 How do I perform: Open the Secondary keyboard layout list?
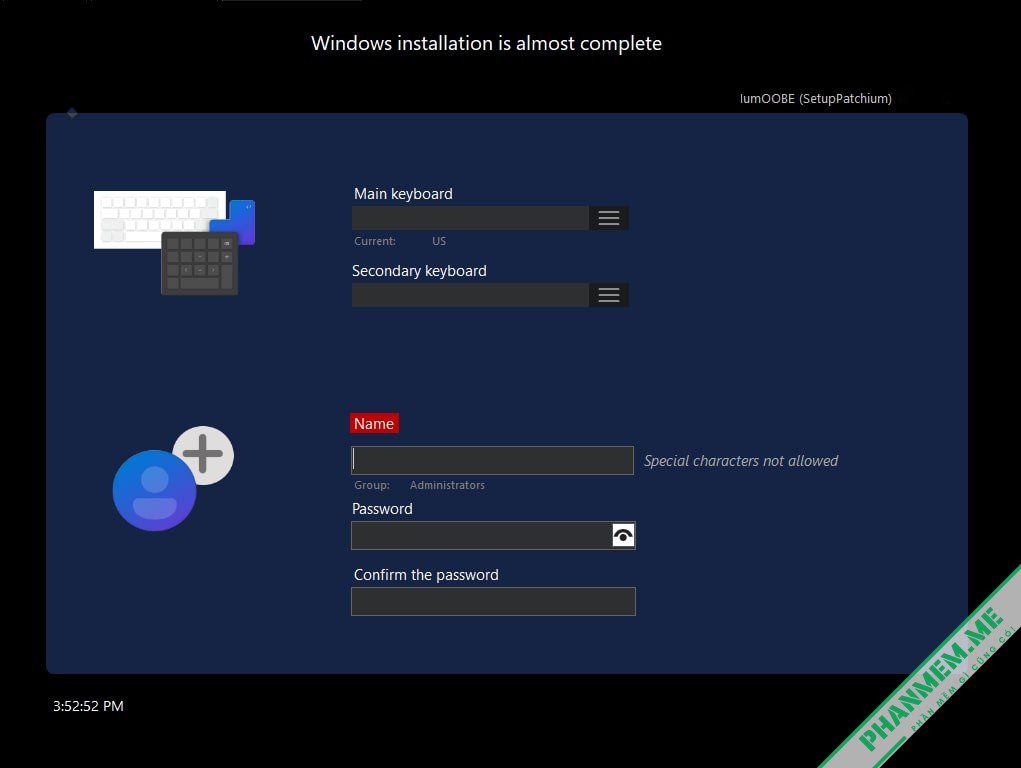[609, 295]
